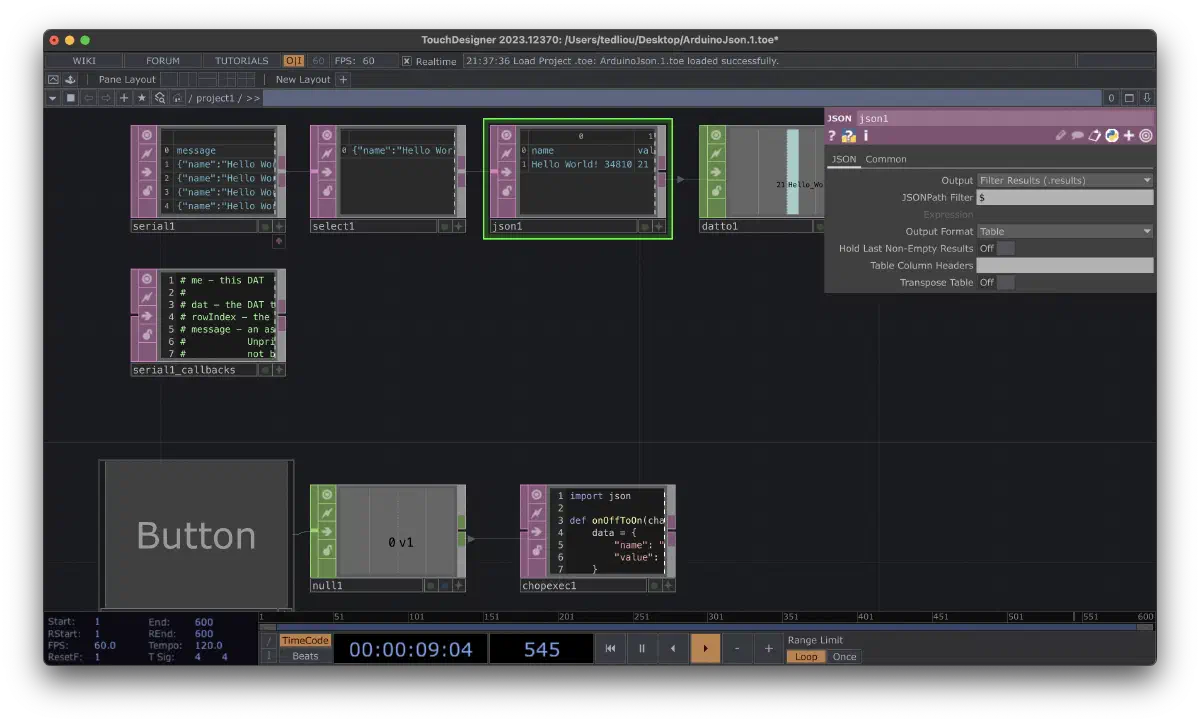The width and height of the screenshot is (1200, 723).
Task: Click the copy icon in the json1 parameter header
Action: [x=1094, y=135]
